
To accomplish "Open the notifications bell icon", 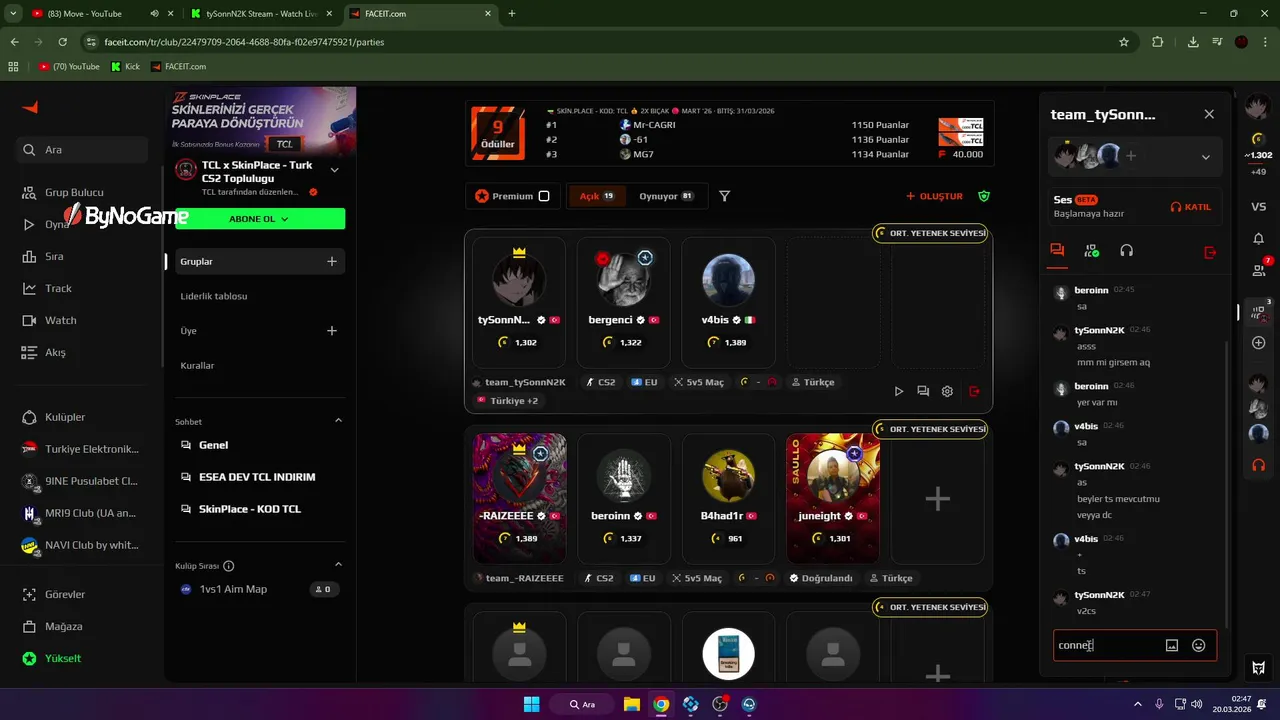I will point(1259,239).
